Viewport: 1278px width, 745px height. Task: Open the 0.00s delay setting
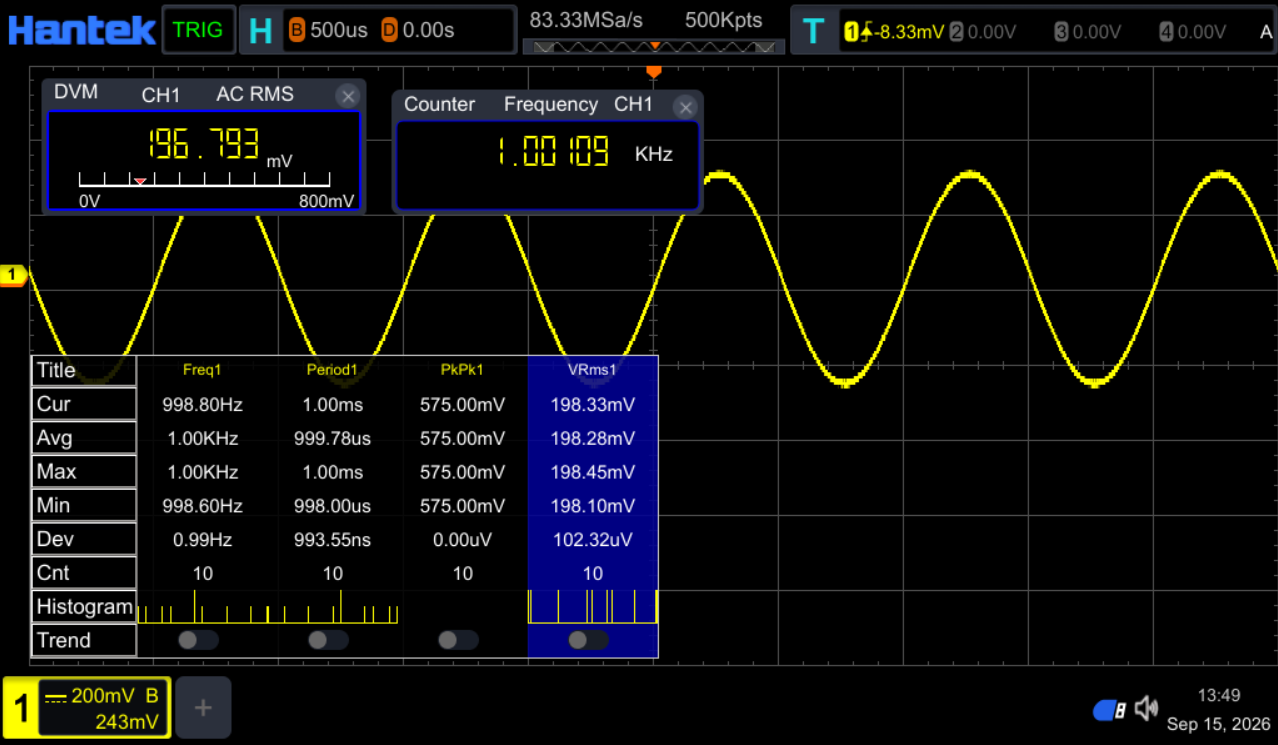point(418,30)
